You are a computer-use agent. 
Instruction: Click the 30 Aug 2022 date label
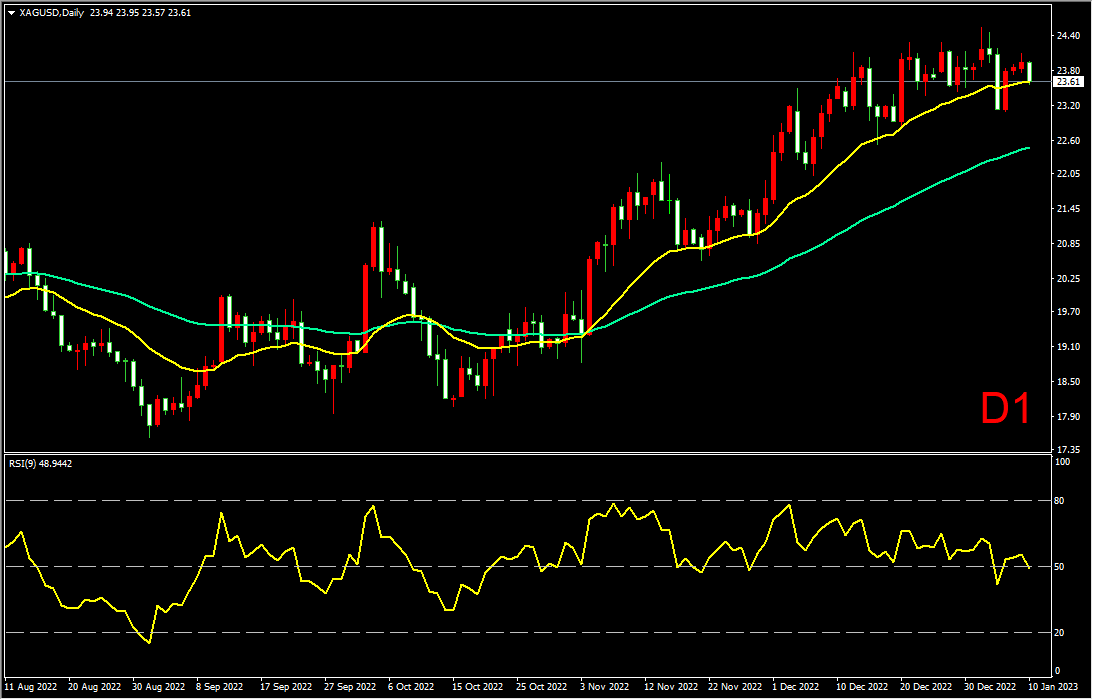pyautogui.click(x=160, y=686)
